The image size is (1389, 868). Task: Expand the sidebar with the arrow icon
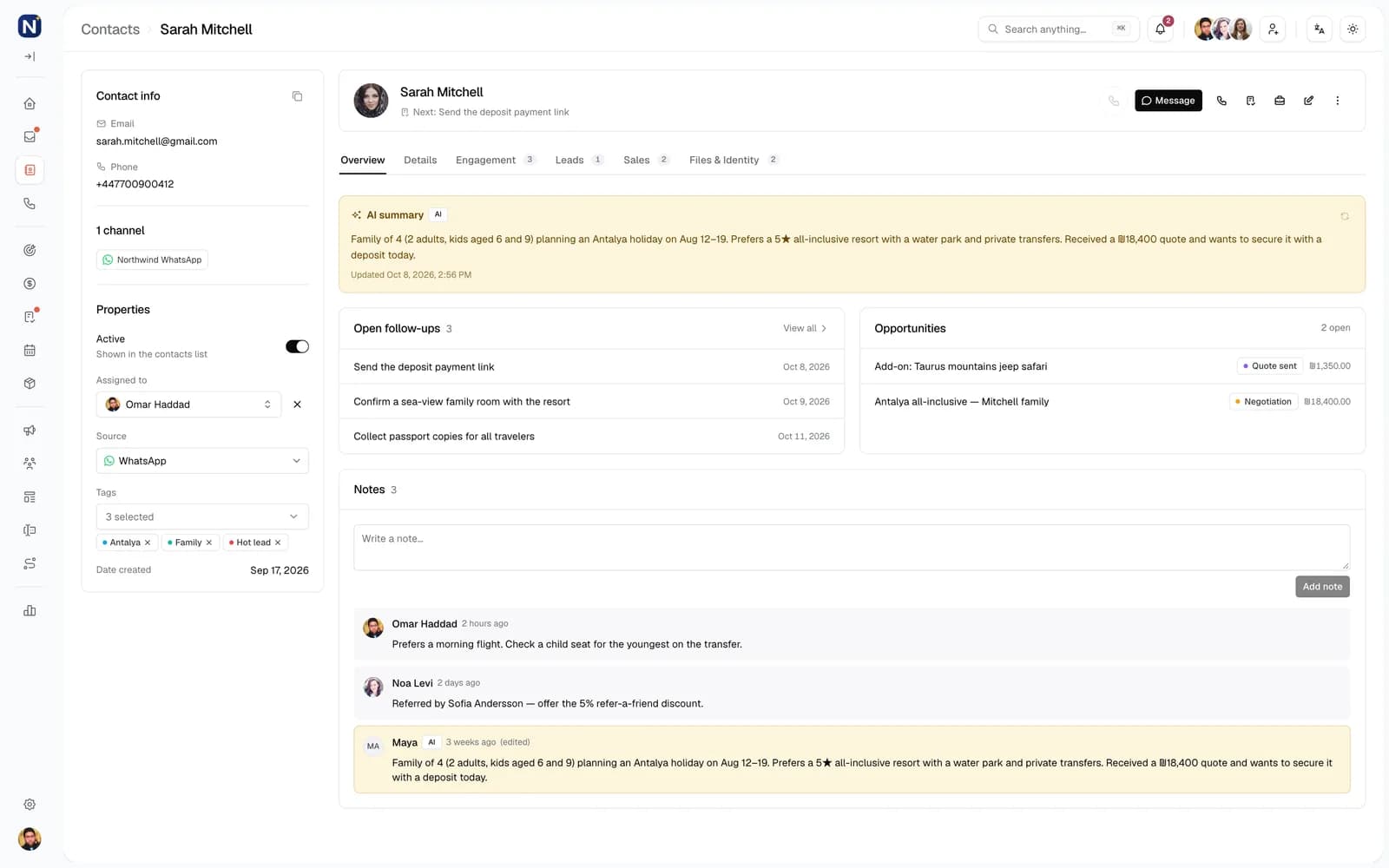pos(30,56)
